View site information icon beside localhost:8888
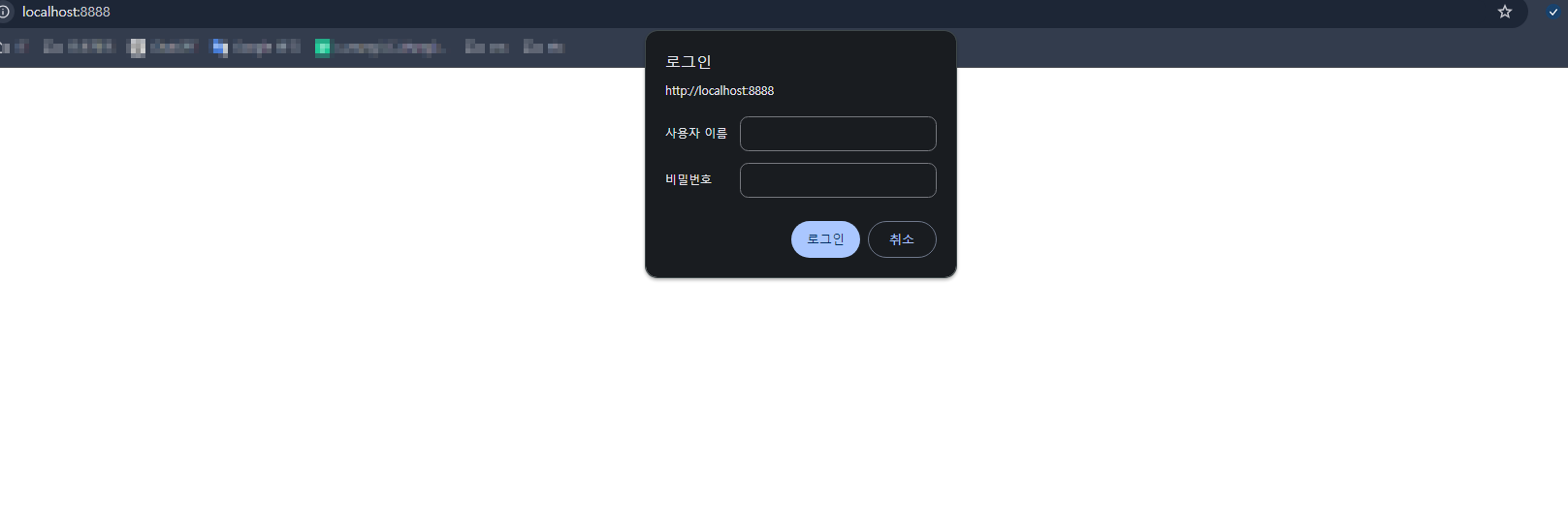 pos(4,12)
